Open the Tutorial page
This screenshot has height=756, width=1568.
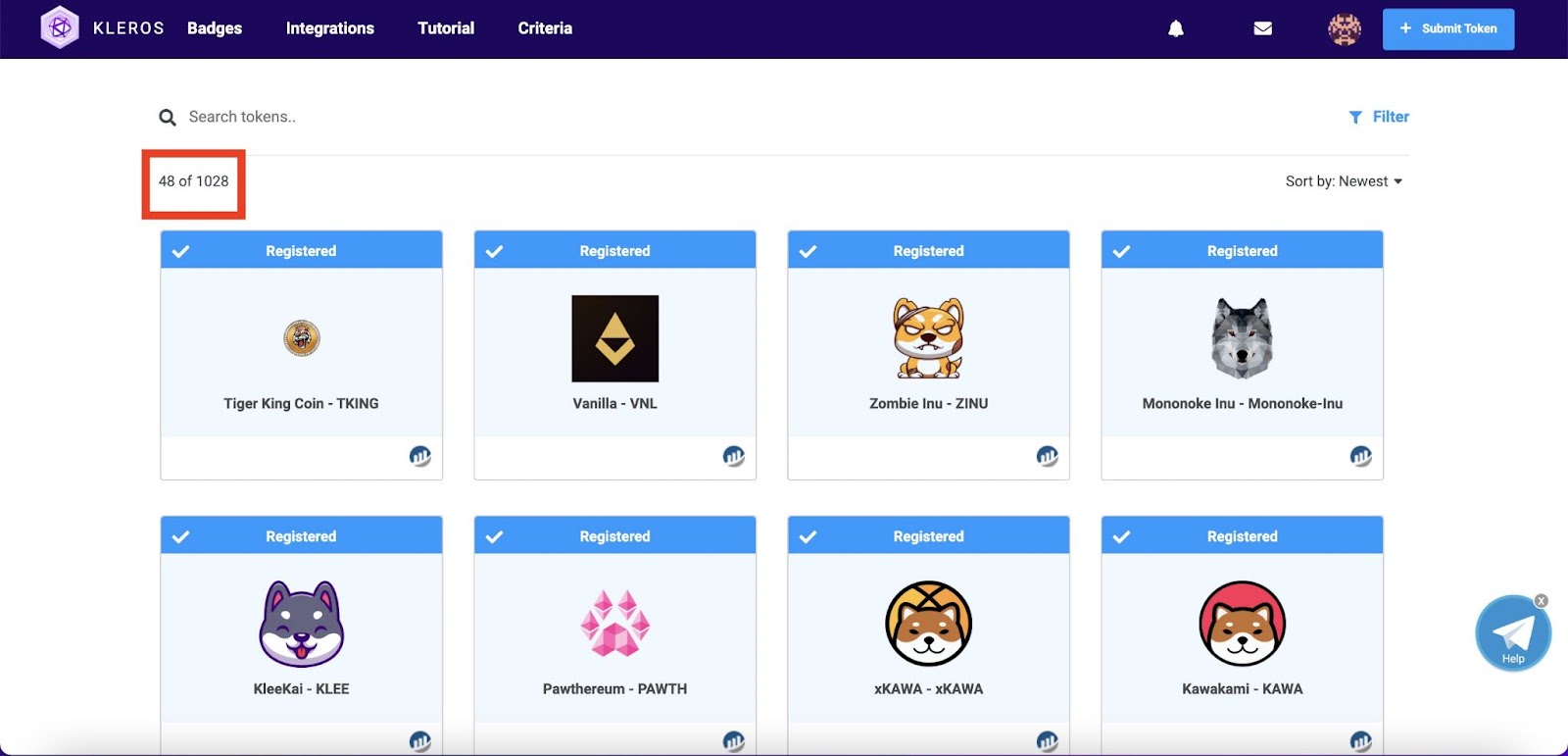click(x=446, y=28)
